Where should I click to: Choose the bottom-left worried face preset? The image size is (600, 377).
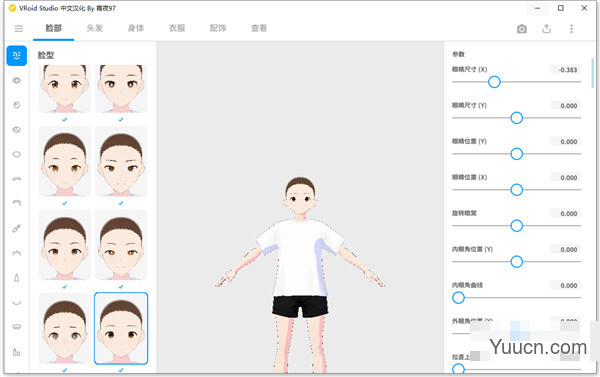(65, 328)
